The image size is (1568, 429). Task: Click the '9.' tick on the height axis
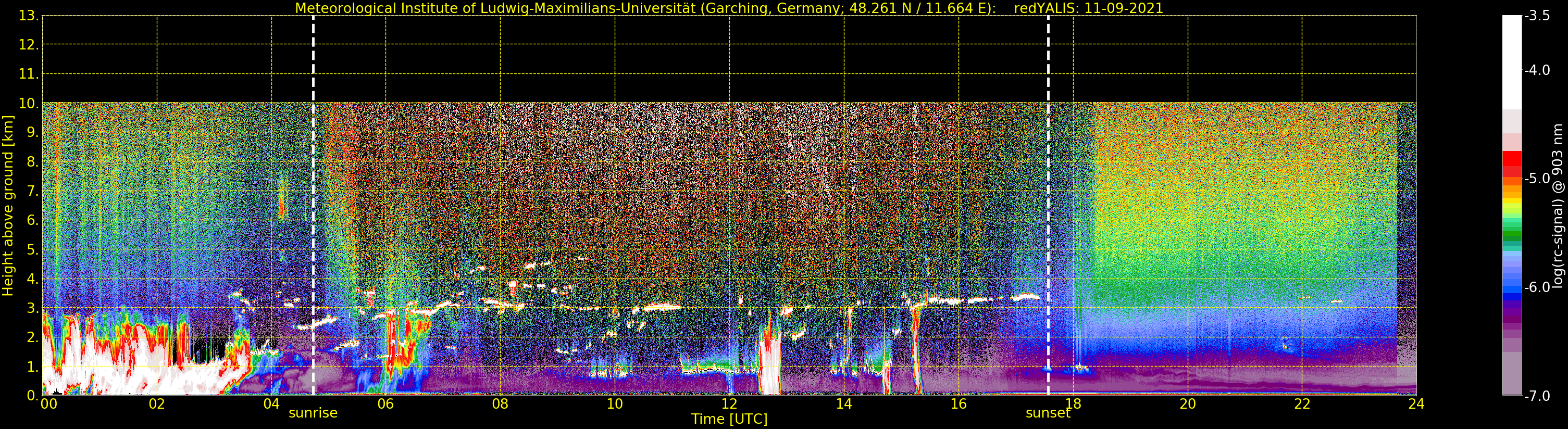(33, 133)
